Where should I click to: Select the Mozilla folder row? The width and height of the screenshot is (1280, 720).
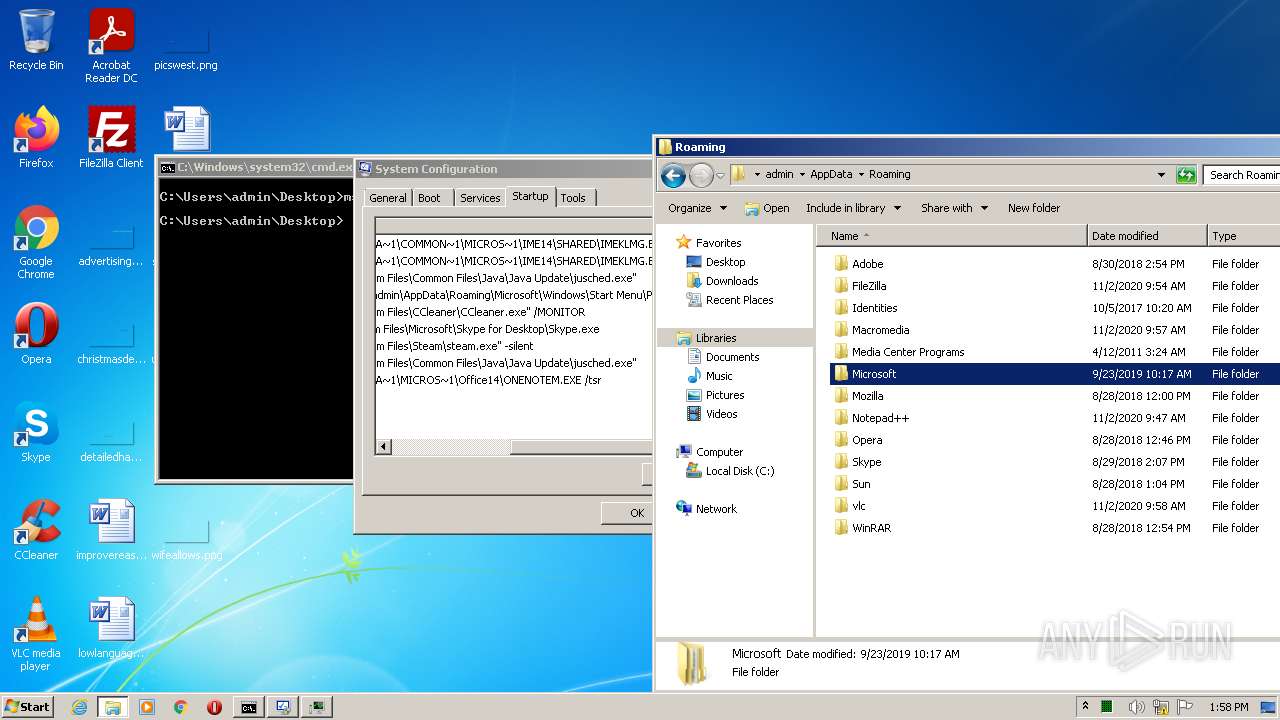pos(1055,396)
